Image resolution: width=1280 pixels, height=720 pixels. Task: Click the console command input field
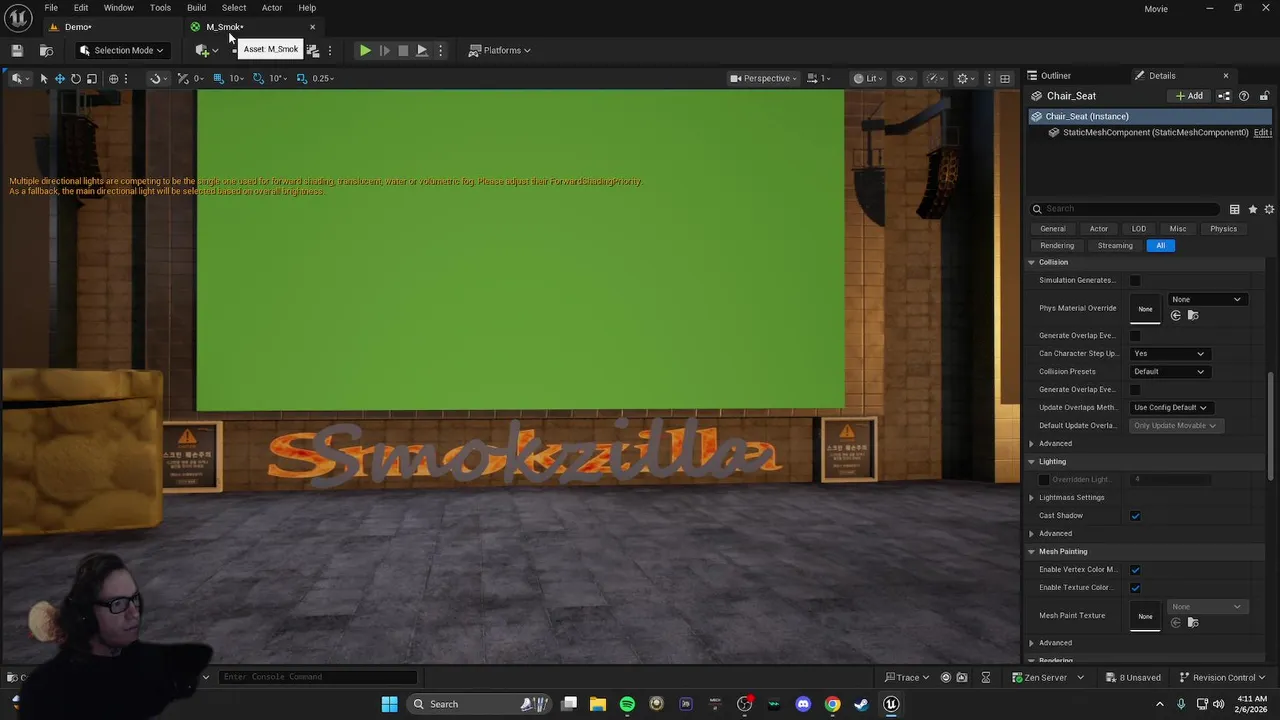[318, 677]
